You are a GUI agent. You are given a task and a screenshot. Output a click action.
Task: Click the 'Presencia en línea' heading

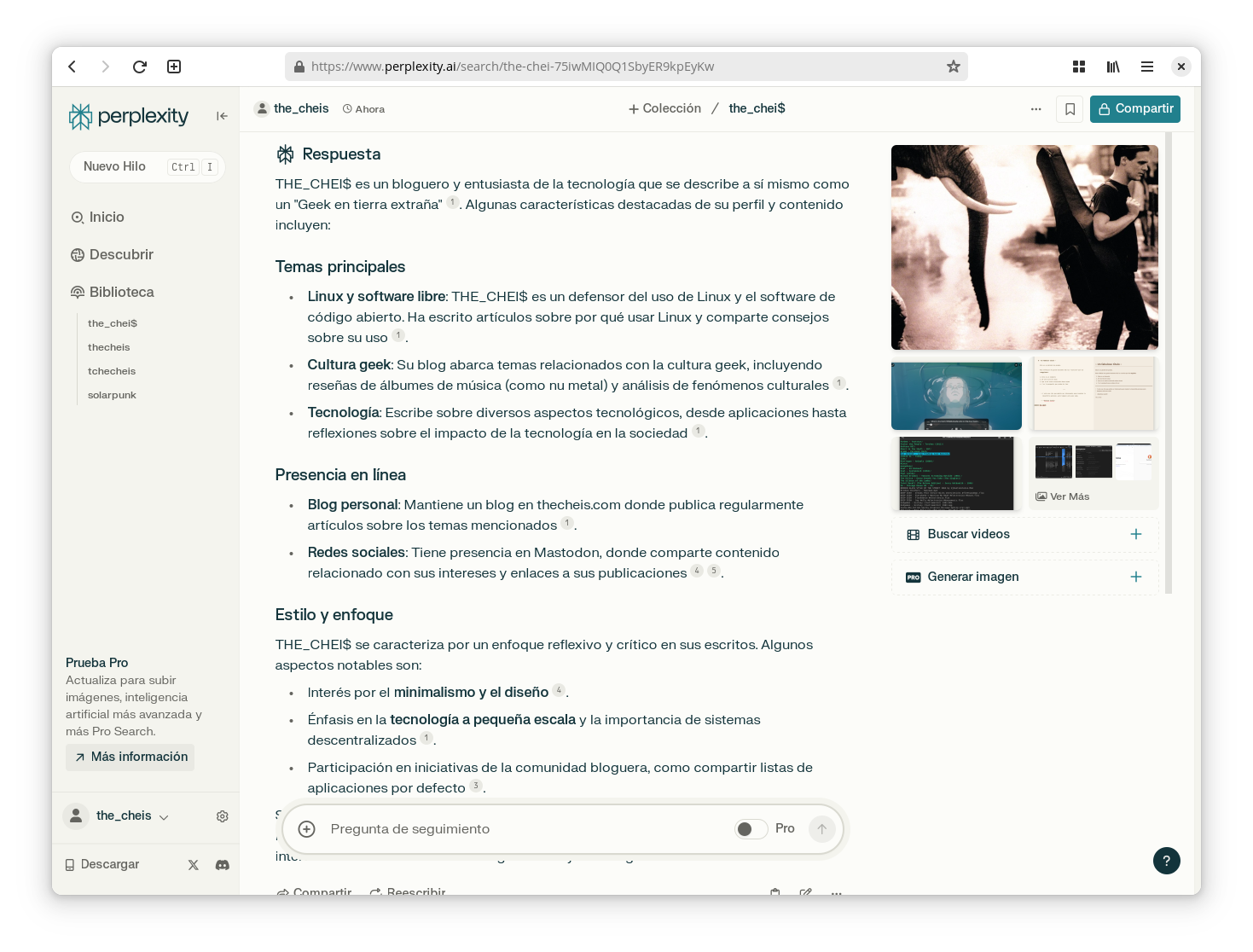[x=340, y=475]
